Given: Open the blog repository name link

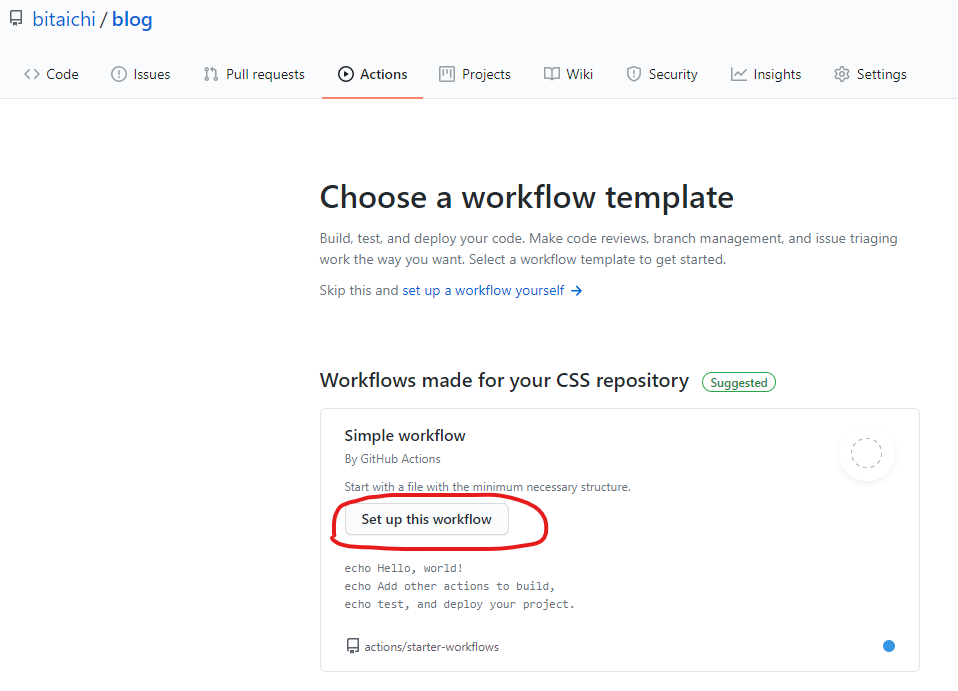Looking at the screenshot, I should pyautogui.click(x=132, y=20).
